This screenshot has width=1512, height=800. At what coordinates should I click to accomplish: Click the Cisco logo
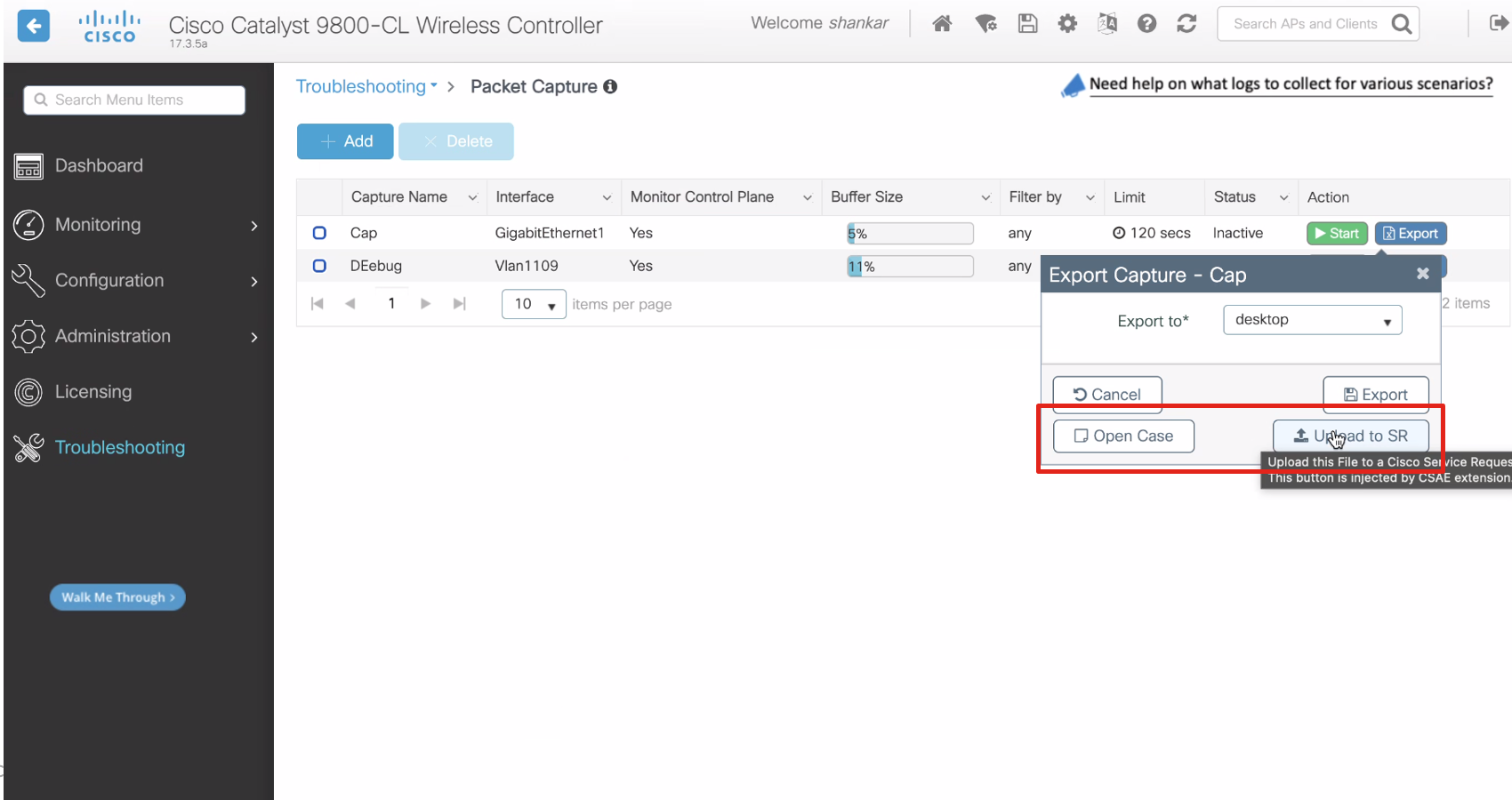click(x=109, y=27)
